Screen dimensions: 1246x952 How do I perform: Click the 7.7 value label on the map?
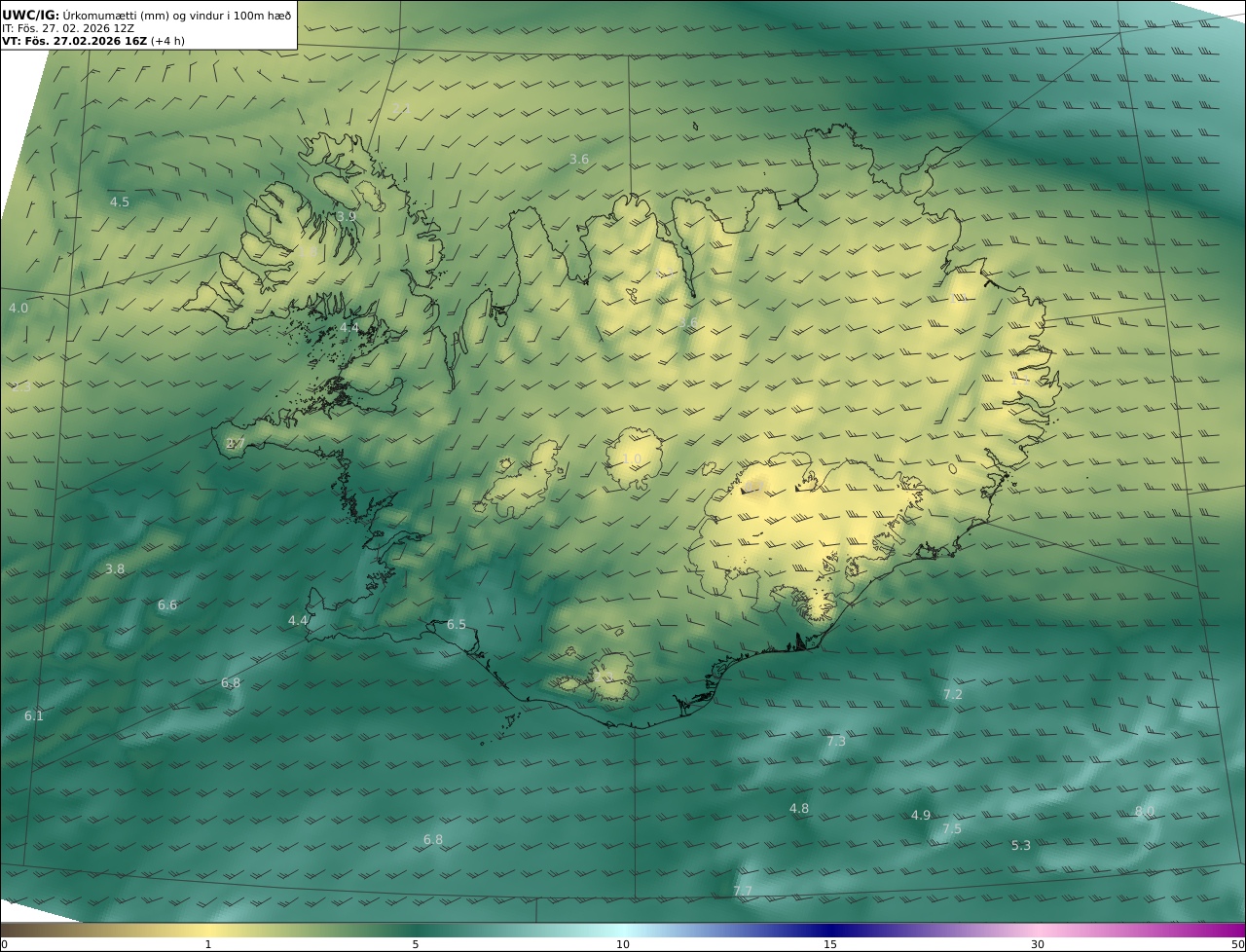(x=743, y=892)
